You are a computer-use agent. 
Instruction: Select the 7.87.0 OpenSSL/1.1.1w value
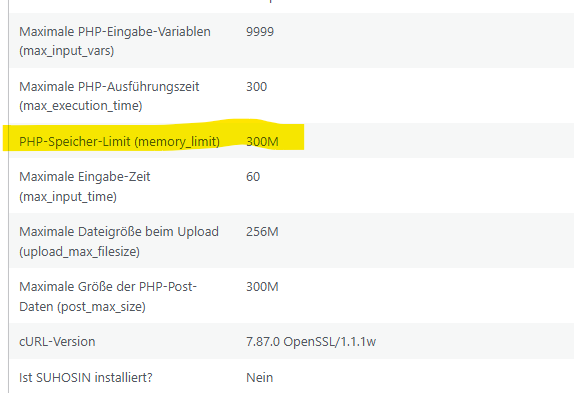click(311, 341)
